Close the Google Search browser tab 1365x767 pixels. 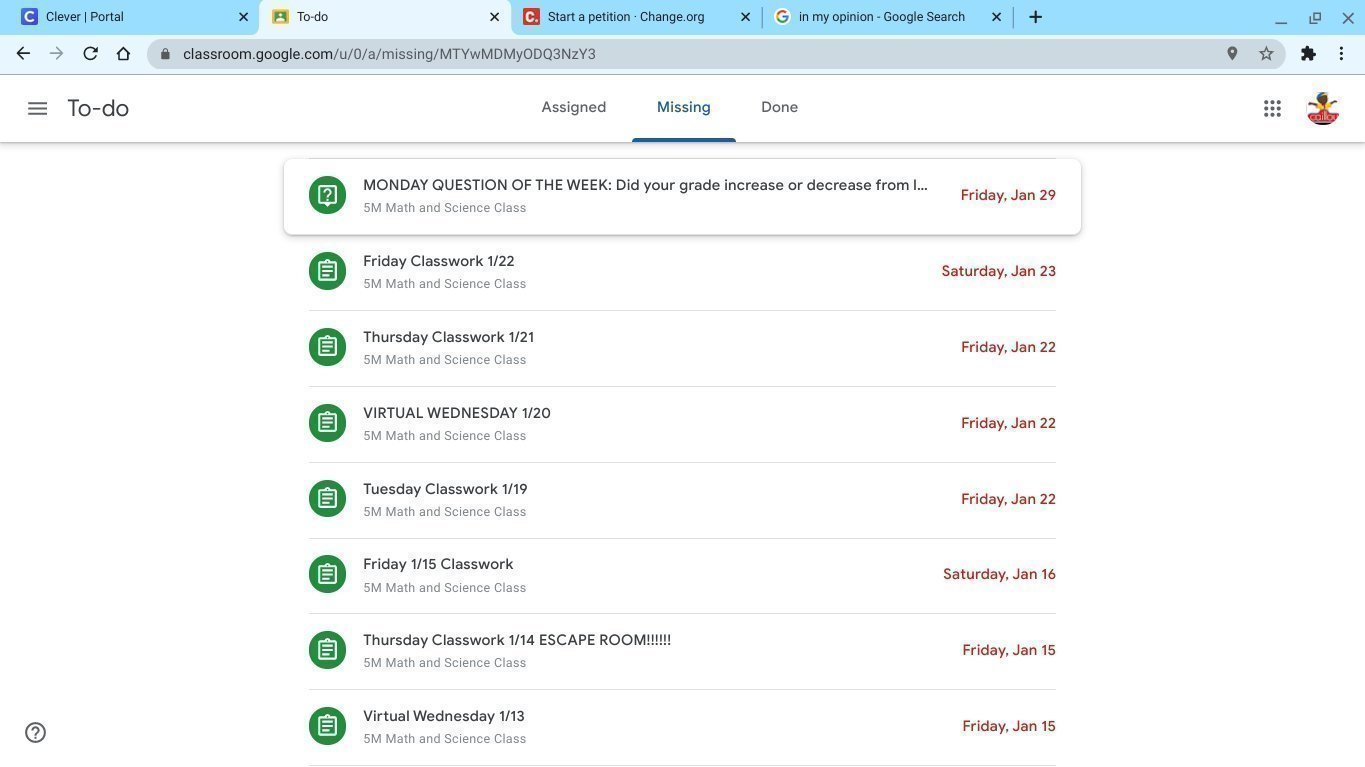coord(996,17)
